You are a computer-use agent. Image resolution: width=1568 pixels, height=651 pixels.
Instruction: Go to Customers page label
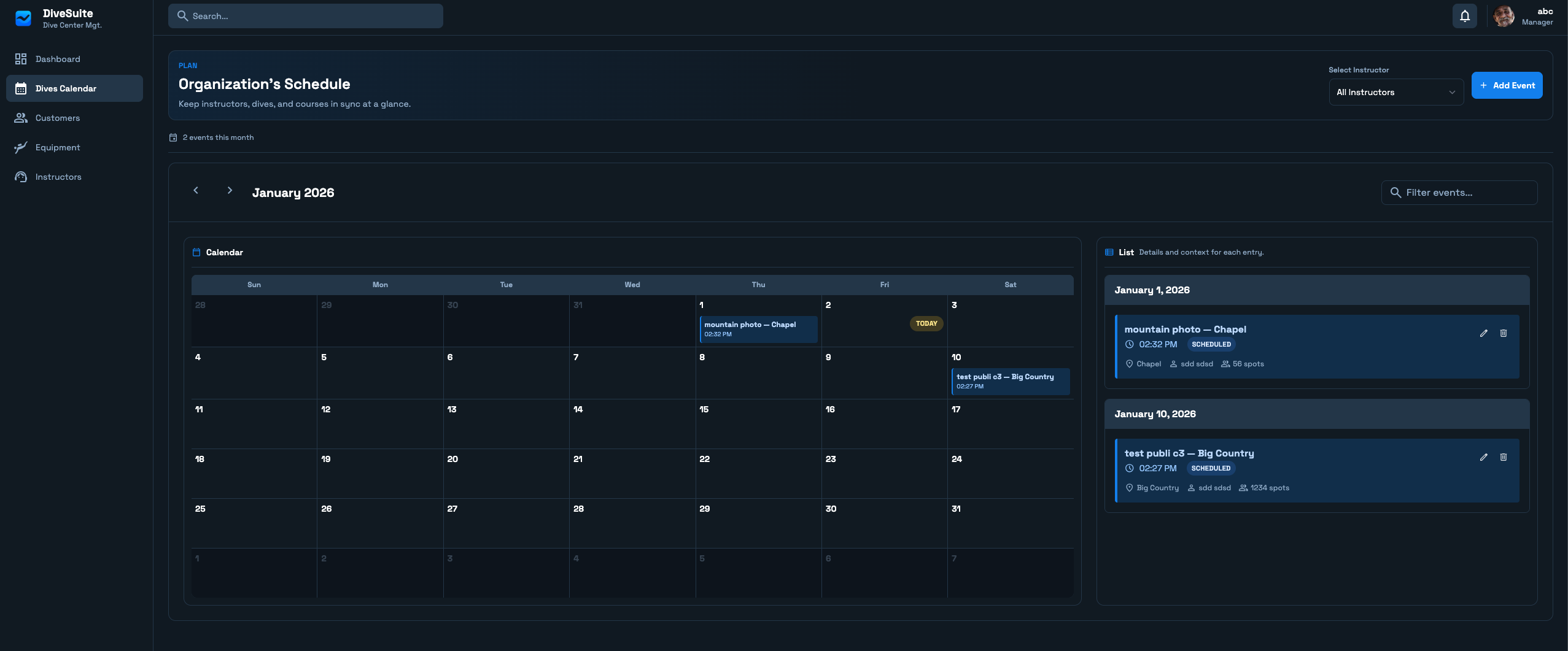pyautogui.click(x=58, y=118)
